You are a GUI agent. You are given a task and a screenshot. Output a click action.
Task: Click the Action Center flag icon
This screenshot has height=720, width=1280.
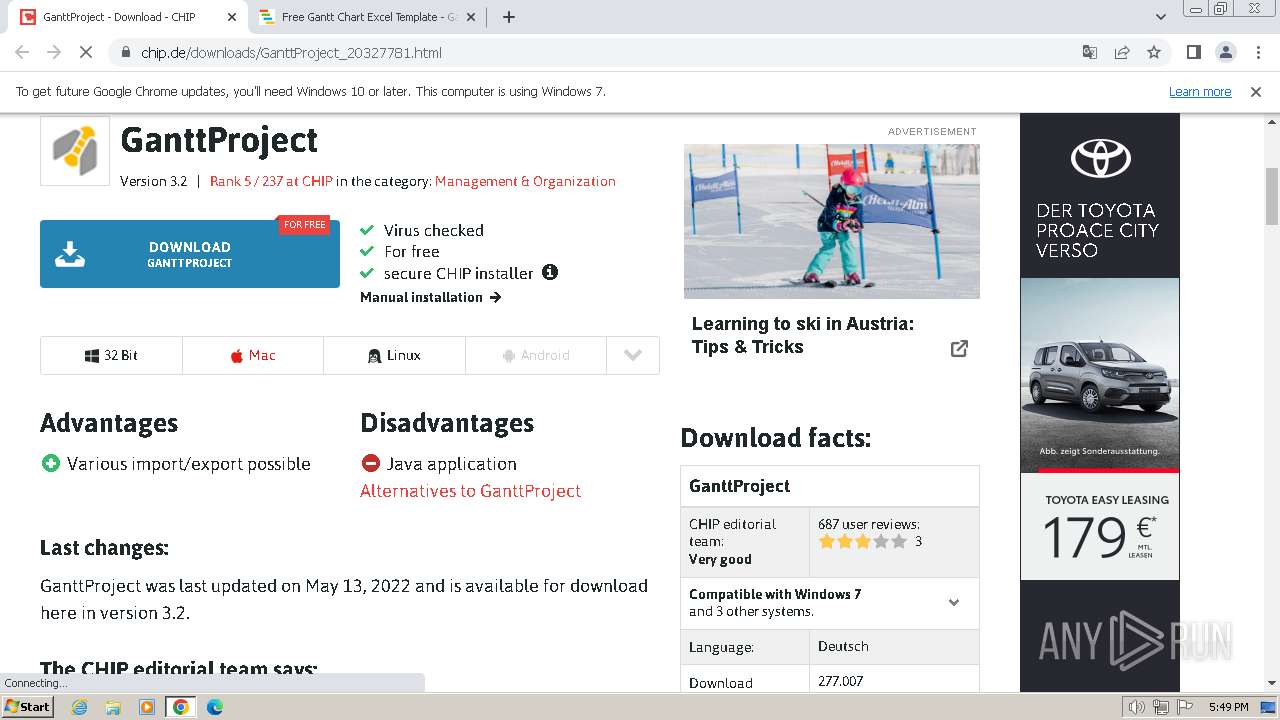pyautogui.click(x=1185, y=707)
